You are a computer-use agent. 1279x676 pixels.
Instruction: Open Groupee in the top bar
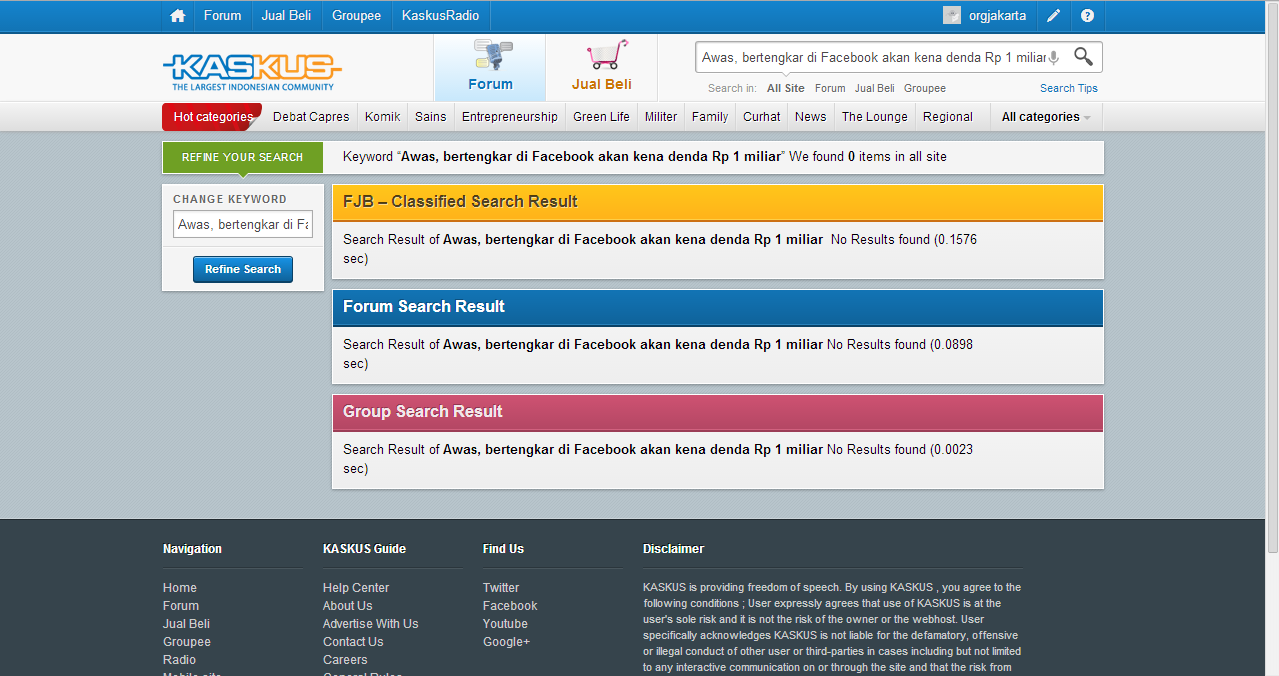click(357, 16)
